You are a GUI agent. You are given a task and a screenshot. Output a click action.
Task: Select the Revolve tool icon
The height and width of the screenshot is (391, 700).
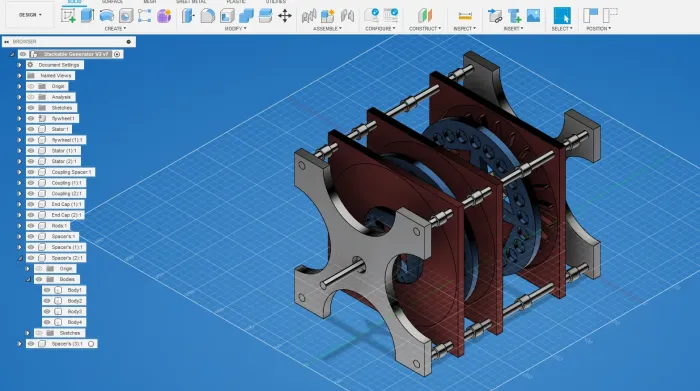click(106, 16)
